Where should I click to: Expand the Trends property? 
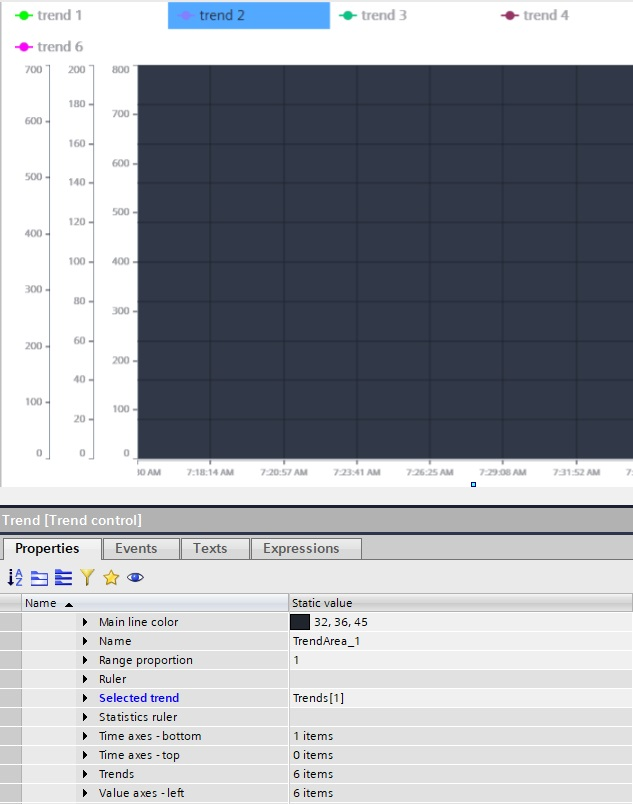click(85, 774)
